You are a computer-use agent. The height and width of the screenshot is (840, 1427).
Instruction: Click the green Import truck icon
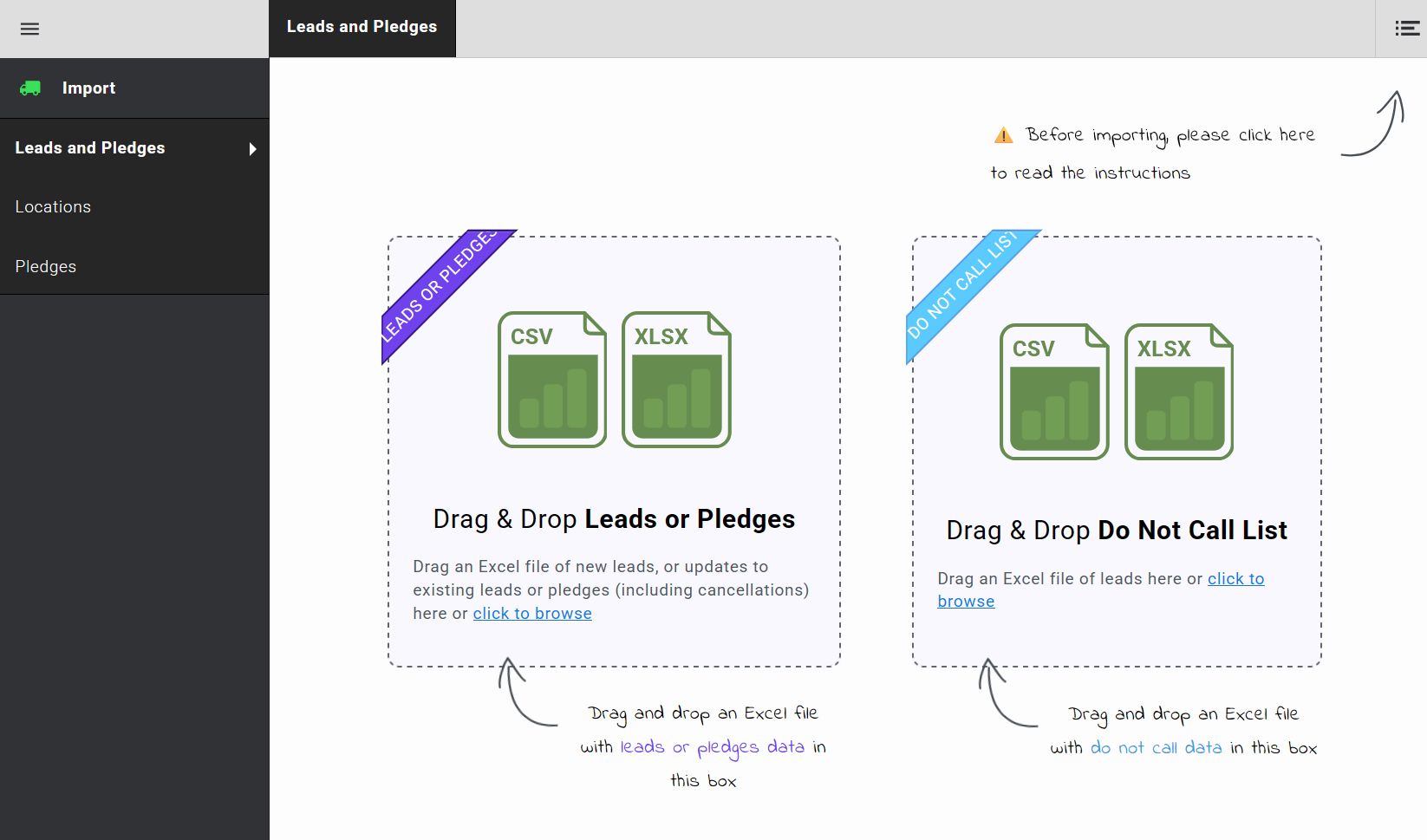click(30, 88)
